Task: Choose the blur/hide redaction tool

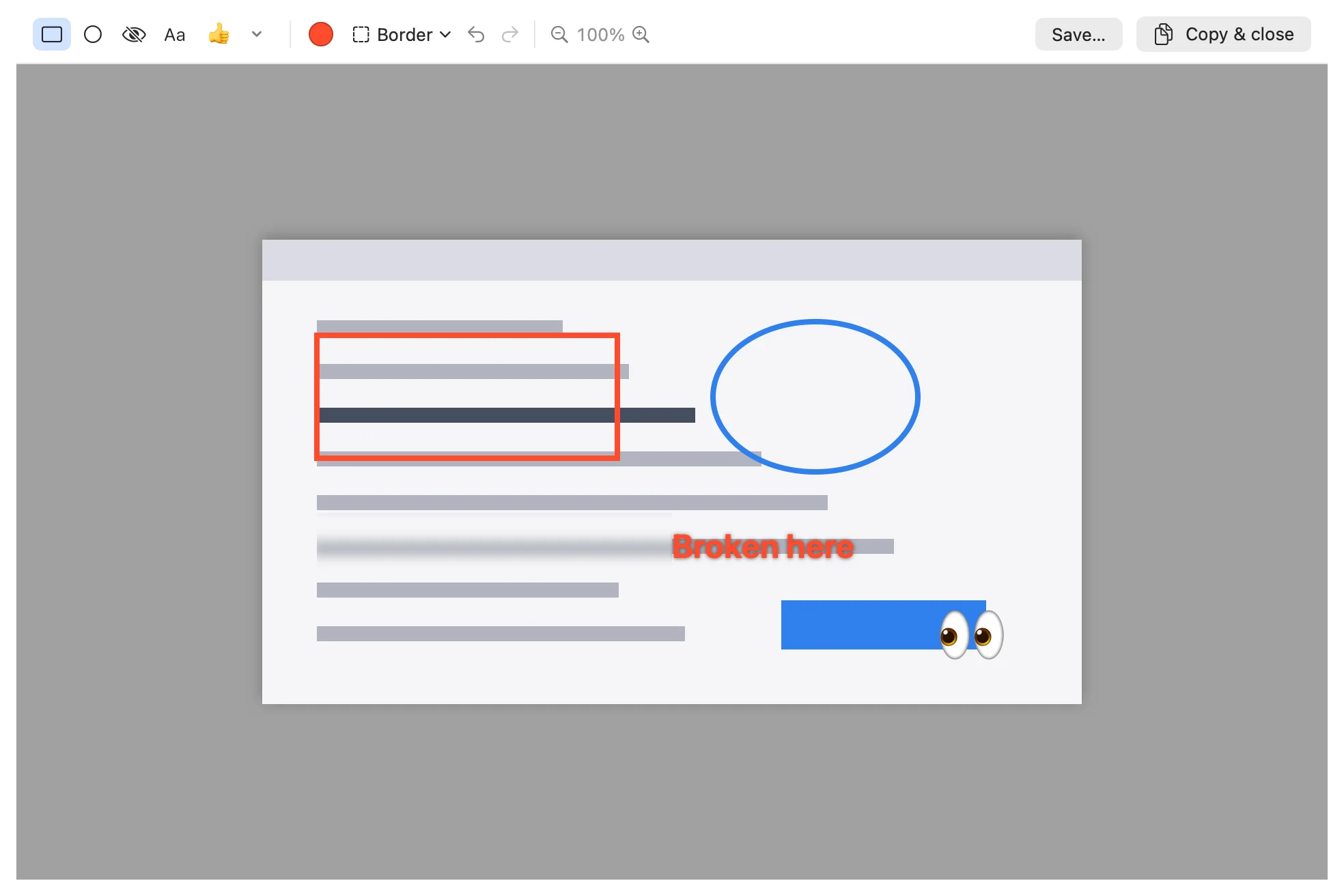Action: [x=134, y=34]
